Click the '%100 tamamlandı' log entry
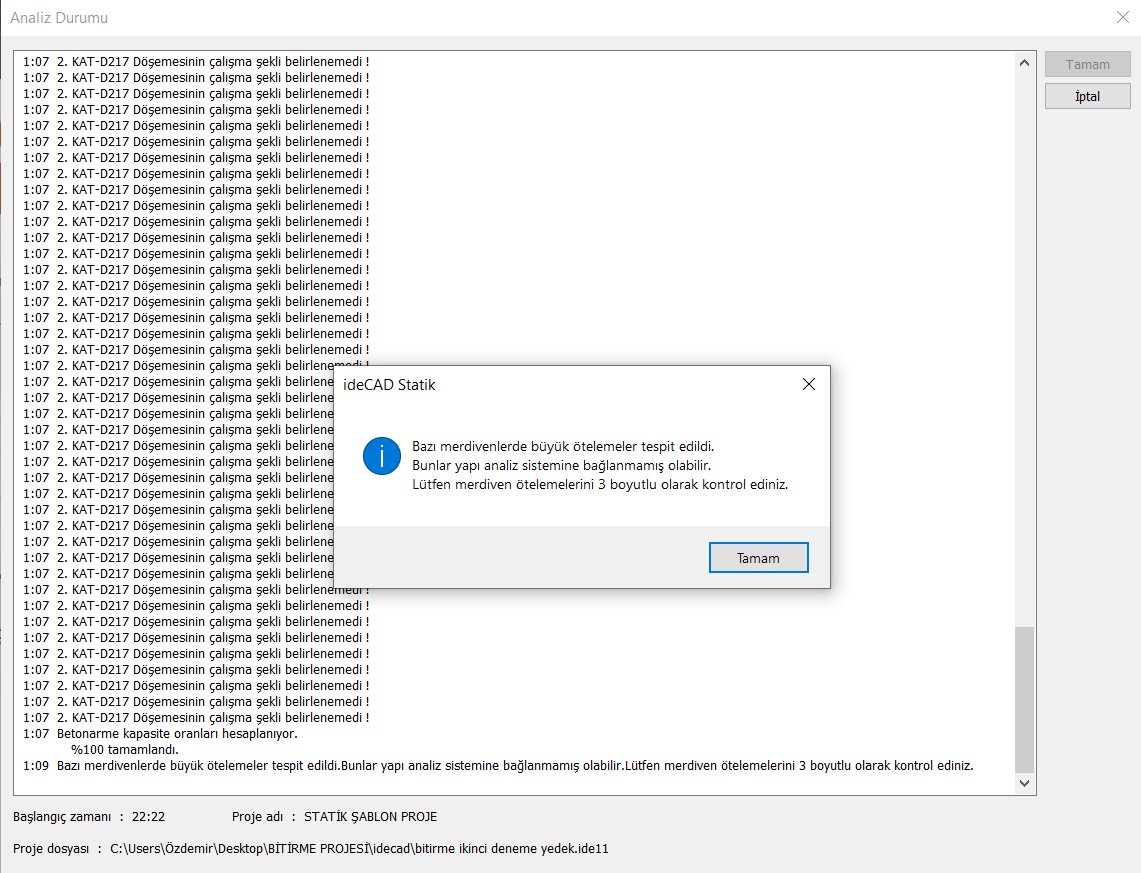 tap(124, 750)
